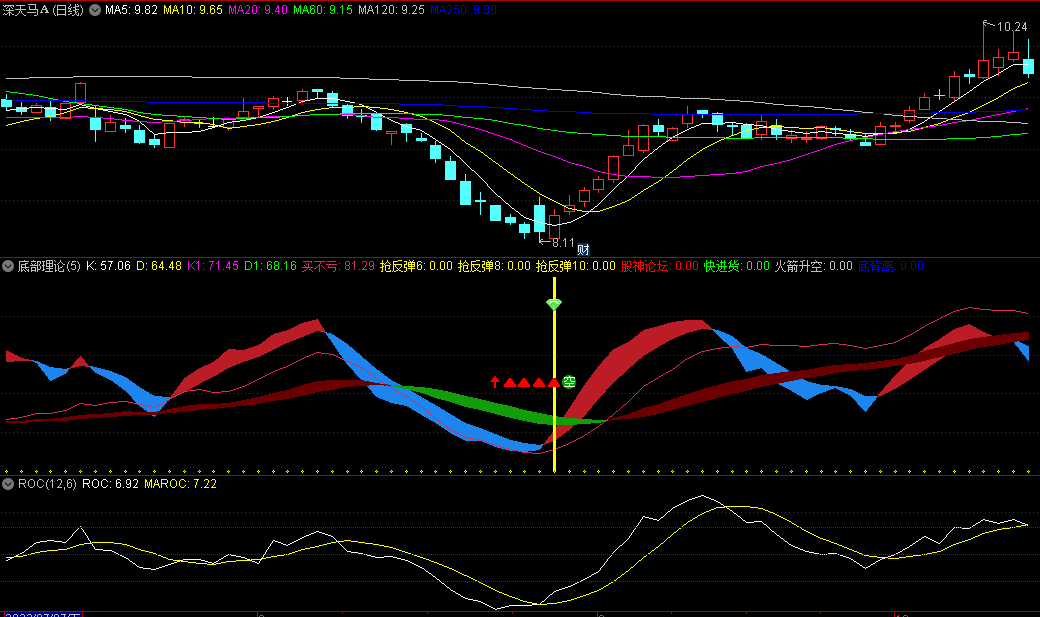Click the MAROC: 7.22 value
This screenshot has width=1040, height=617.
tap(180, 484)
